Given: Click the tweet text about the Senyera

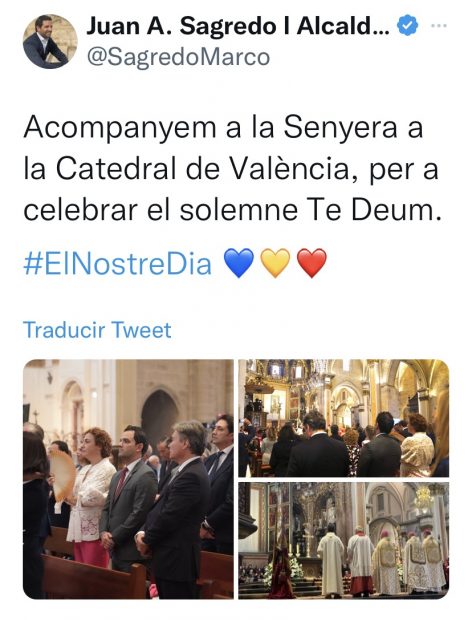Looking at the screenshot, I should [232, 169].
